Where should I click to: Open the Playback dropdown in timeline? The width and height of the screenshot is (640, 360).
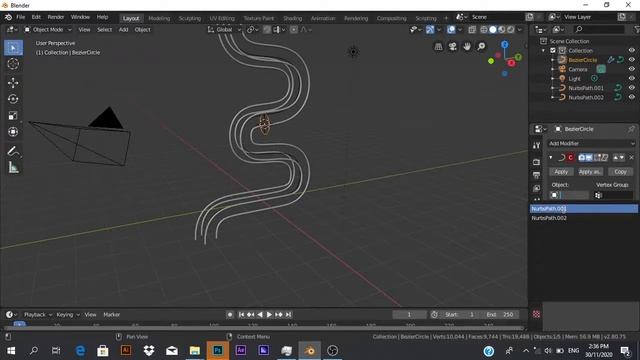click(x=38, y=315)
